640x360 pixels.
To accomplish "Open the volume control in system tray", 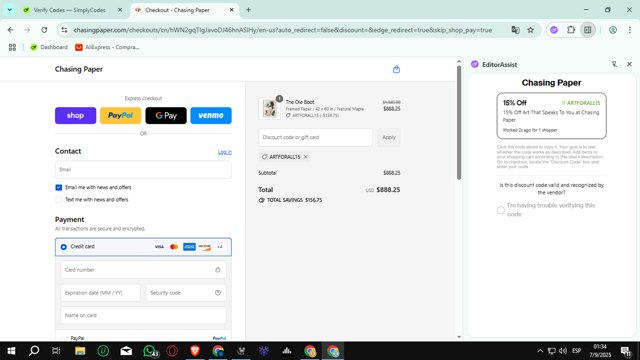I will coord(563,351).
